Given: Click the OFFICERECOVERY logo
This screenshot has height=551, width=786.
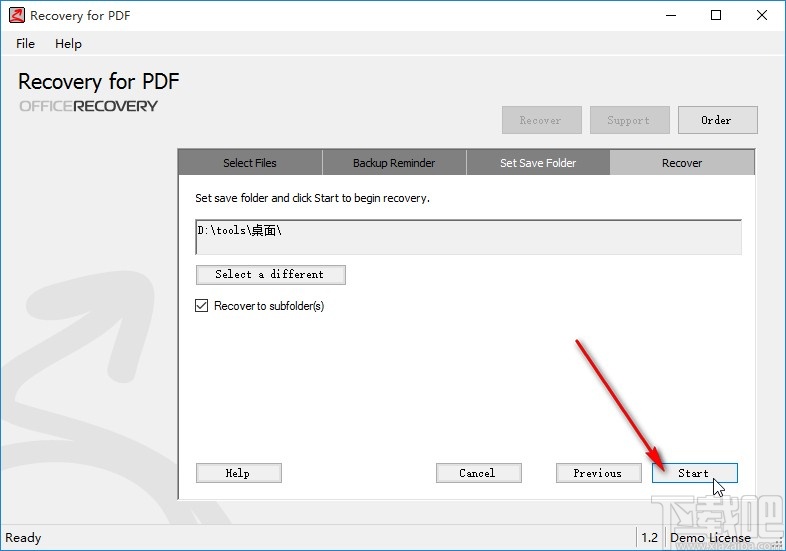Looking at the screenshot, I should (88, 106).
